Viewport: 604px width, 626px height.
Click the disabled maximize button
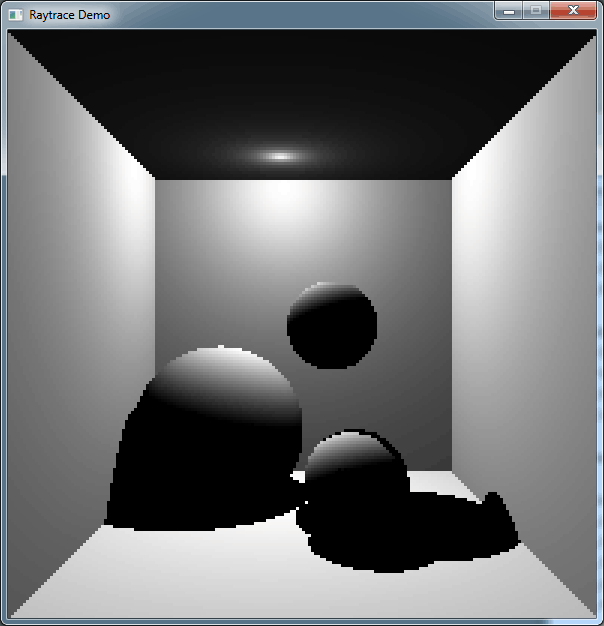535,11
